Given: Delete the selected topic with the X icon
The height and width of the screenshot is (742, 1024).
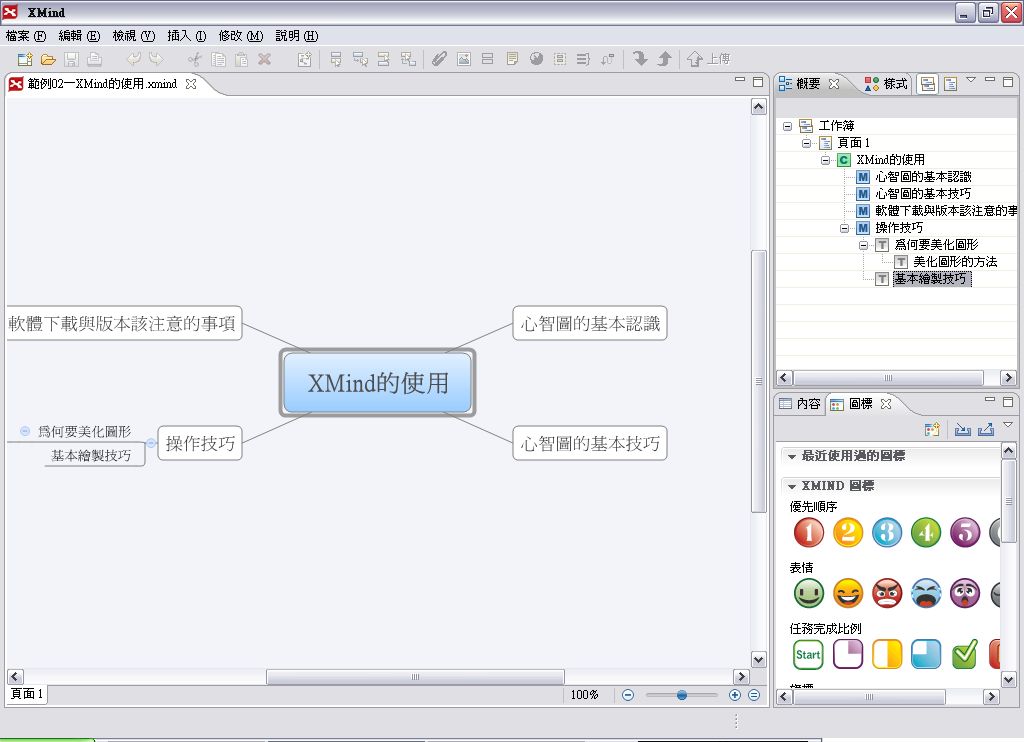Looking at the screenshot, I should coord(264,59).
